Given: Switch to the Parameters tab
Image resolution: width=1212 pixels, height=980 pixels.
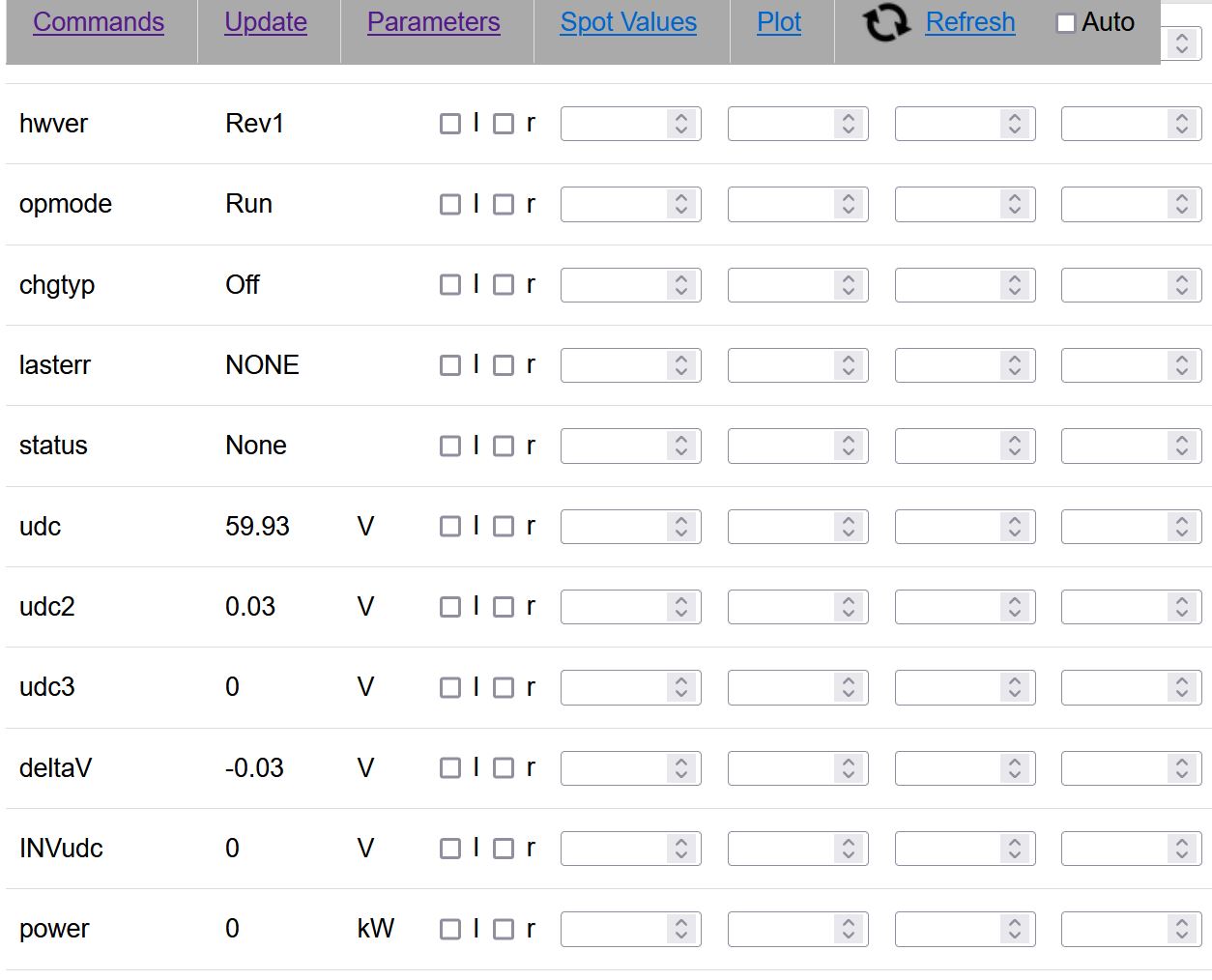Looking at the screenshot, I should [433, 22].
